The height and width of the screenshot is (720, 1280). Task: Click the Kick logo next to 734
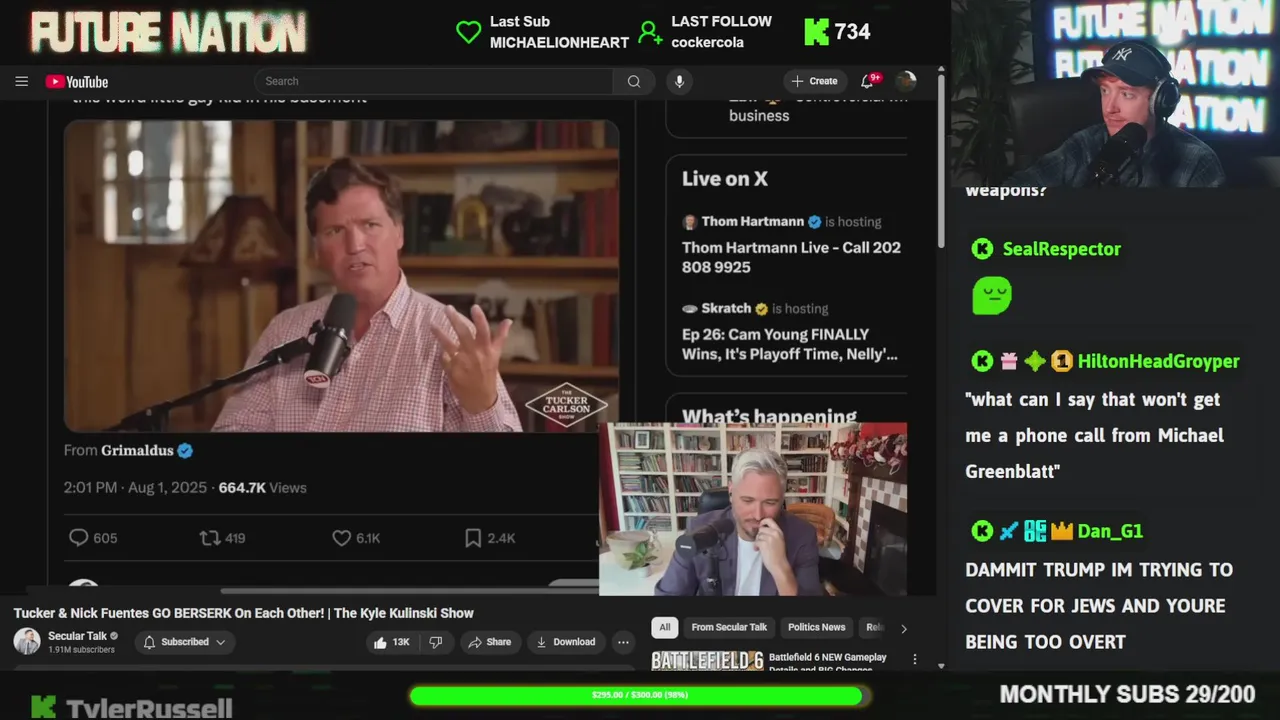click(816, 32)
